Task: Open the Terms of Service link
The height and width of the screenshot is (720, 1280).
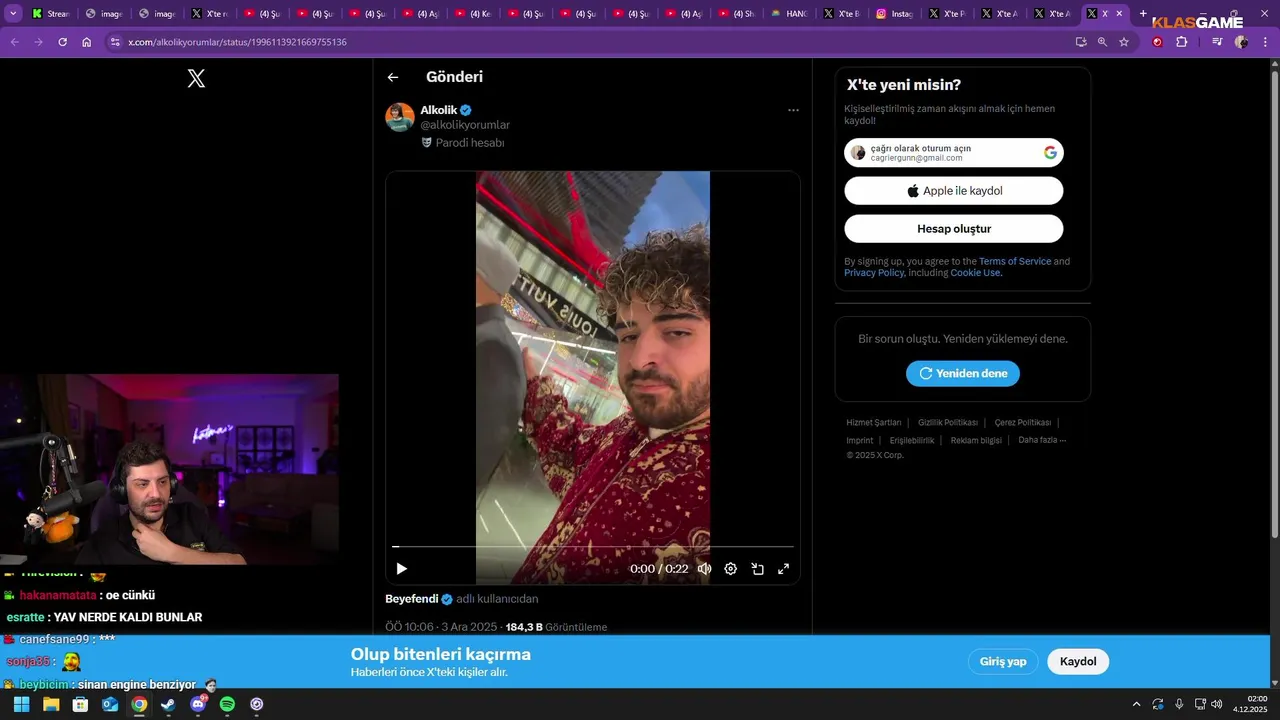Action: point(1015,261)
